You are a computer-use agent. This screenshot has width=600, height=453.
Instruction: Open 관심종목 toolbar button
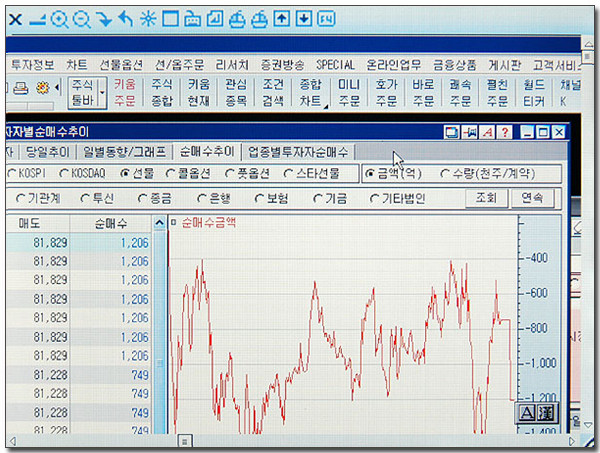coord(236,93)
